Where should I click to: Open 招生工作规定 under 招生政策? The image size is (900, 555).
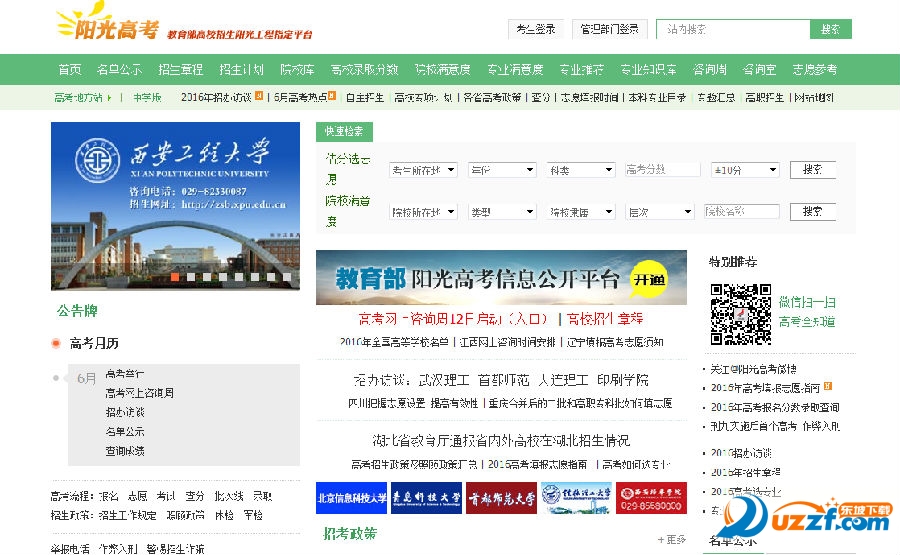127,515
